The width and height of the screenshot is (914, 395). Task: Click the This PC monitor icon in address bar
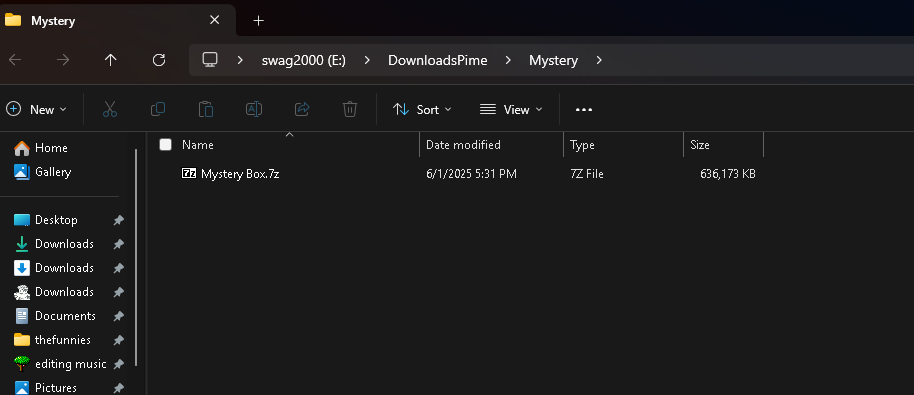click(210, 59)
